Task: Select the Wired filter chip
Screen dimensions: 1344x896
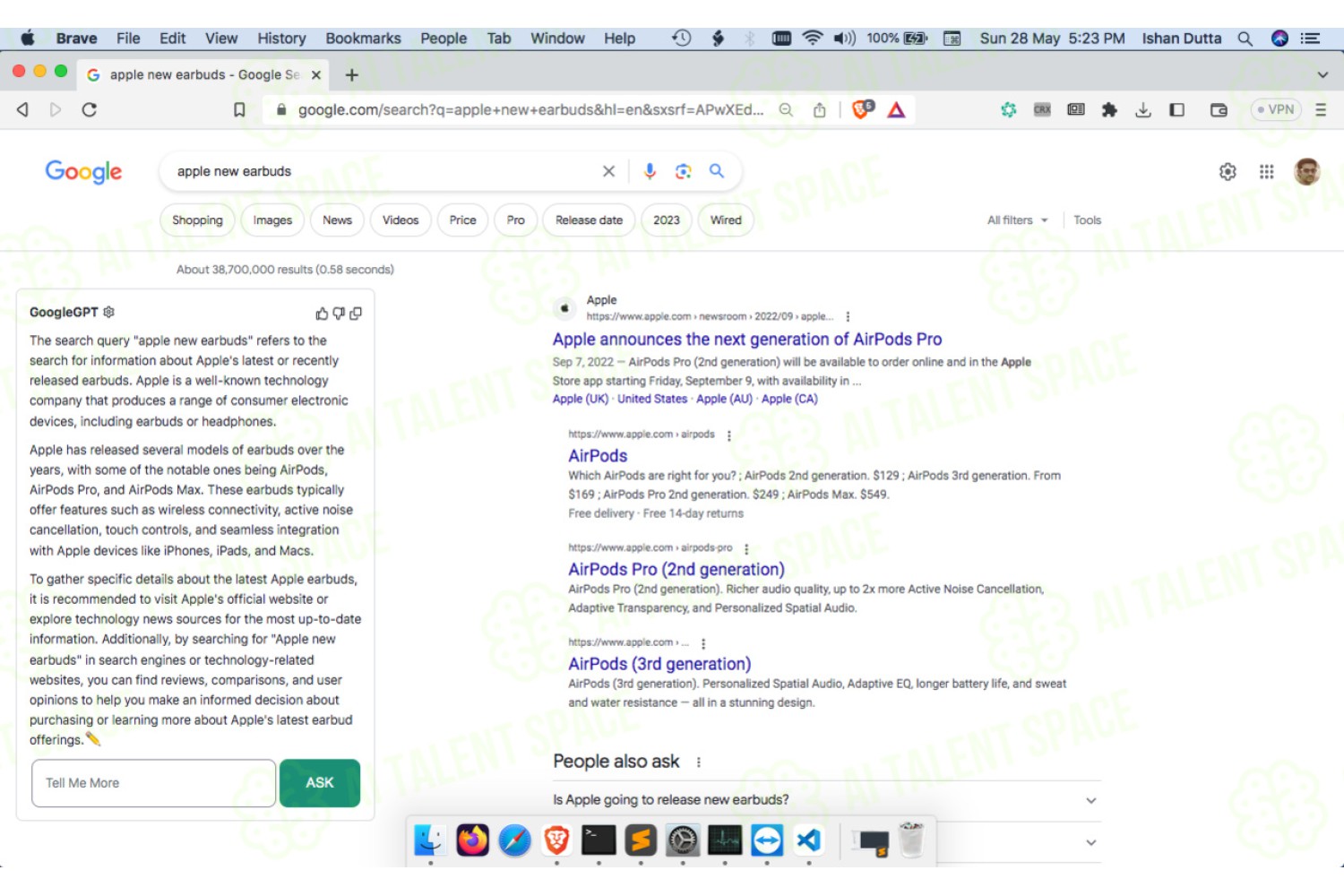Action: [x=726, y=220]
